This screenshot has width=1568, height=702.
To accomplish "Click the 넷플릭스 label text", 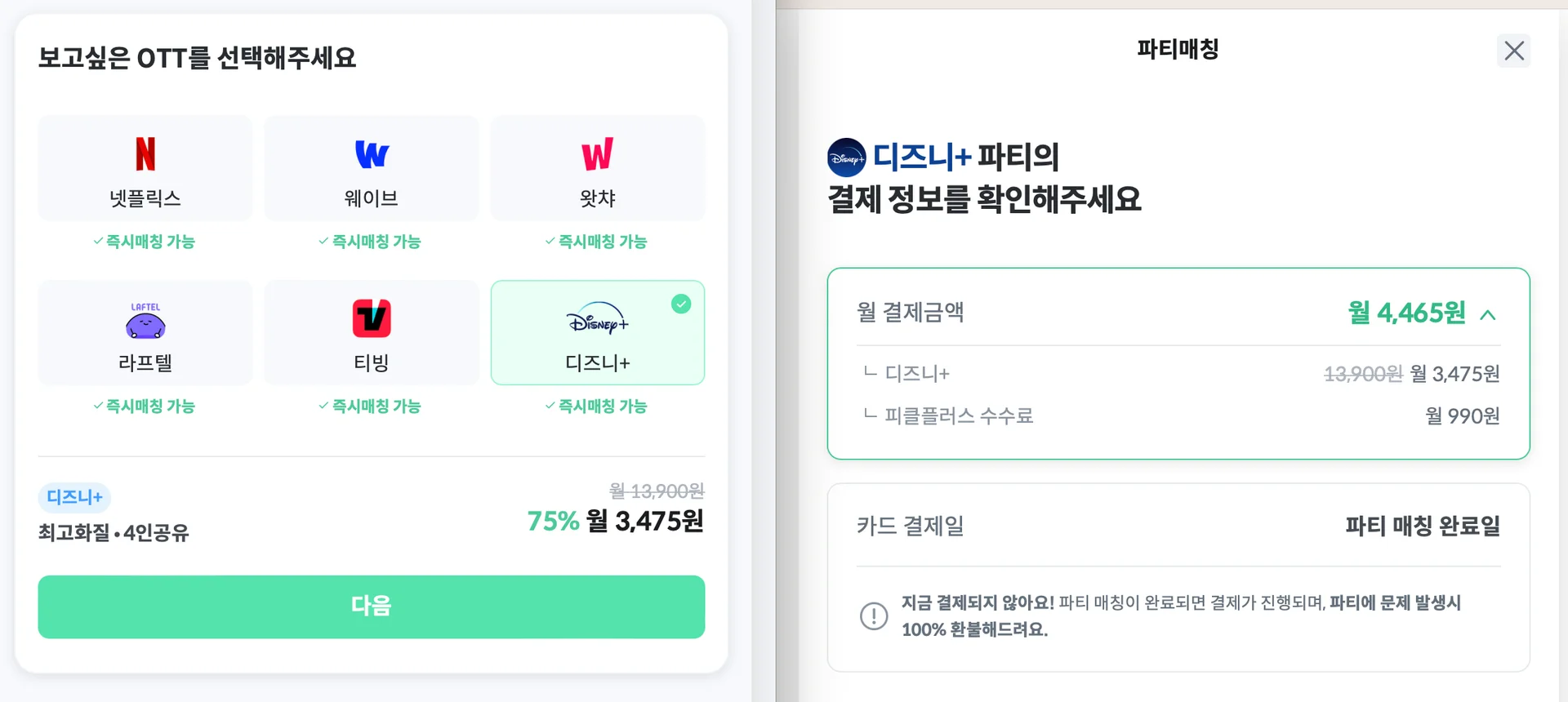I will pos(145,198).
